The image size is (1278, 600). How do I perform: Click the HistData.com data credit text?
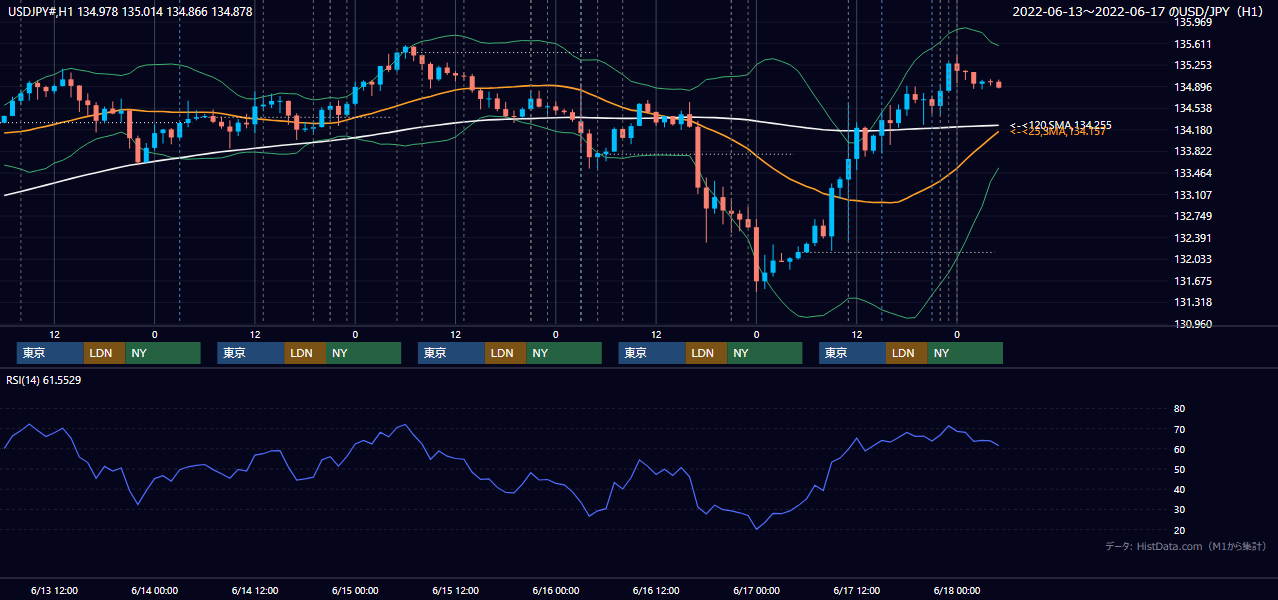[x=1186, y=546]
